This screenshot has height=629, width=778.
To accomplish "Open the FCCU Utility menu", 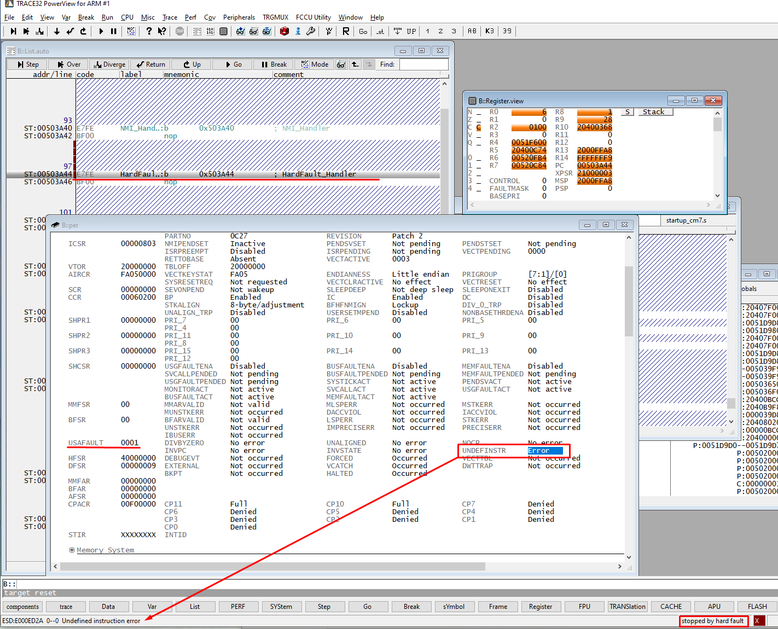I will [x=313, y=17].
